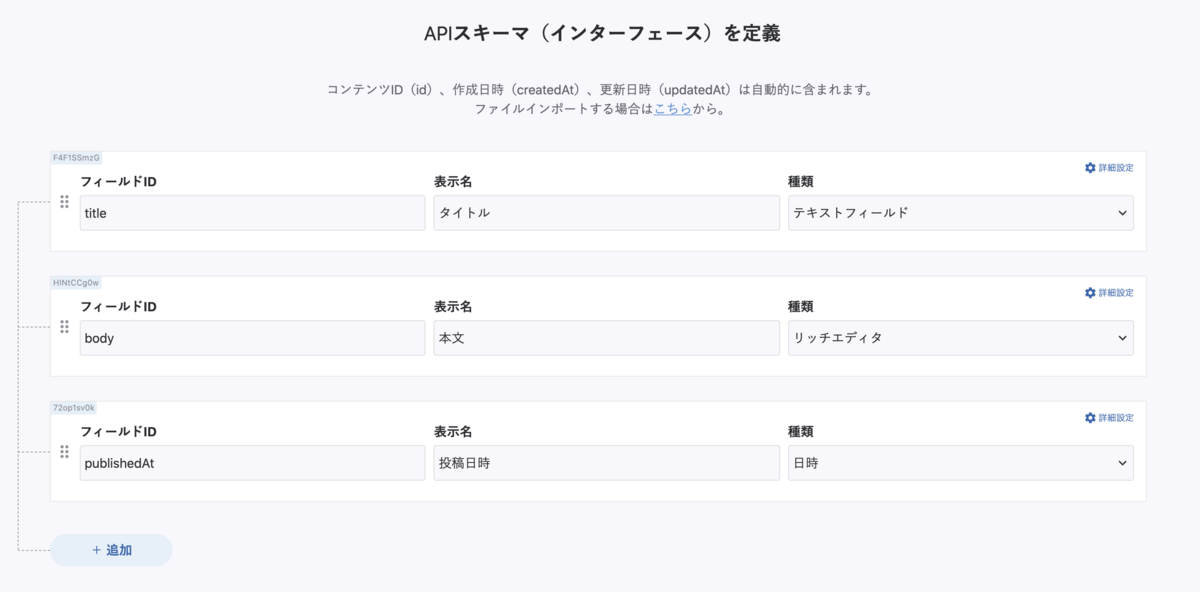Select the body field ID input
1200x592 pixels.
(252, 337)
